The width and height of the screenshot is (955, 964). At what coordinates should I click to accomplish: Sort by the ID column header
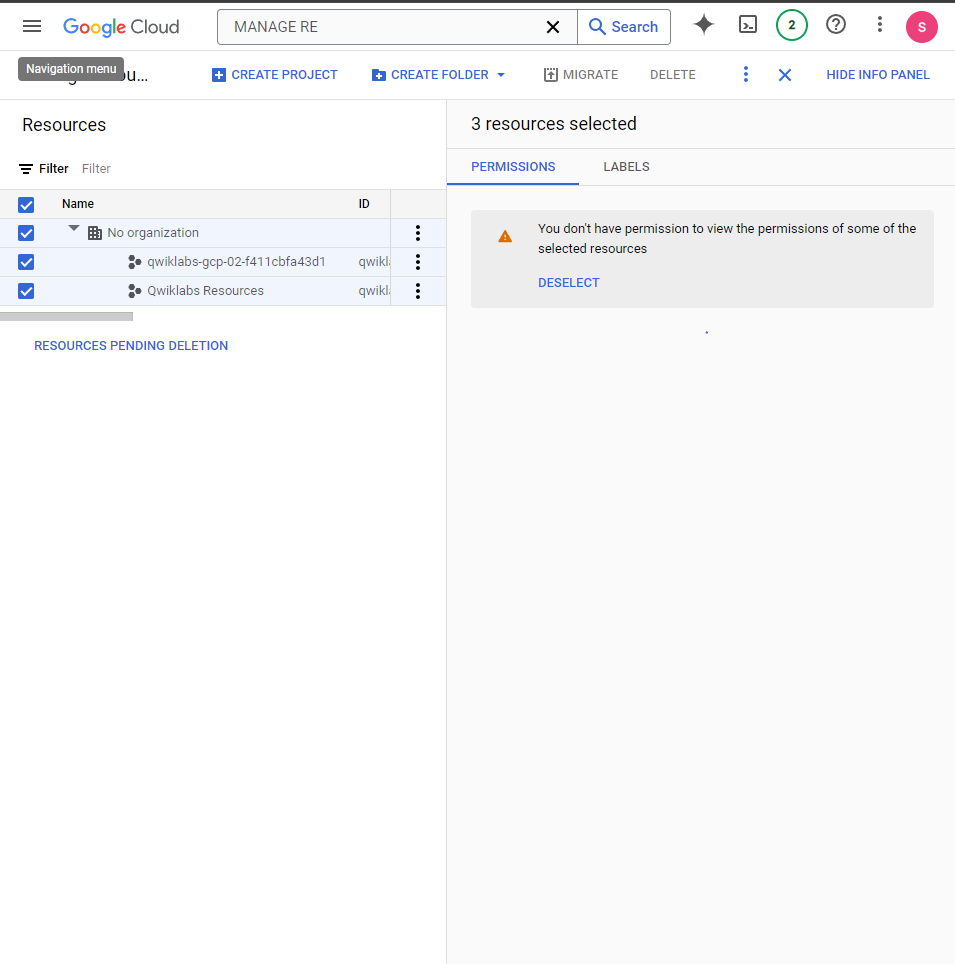[364, 204]
